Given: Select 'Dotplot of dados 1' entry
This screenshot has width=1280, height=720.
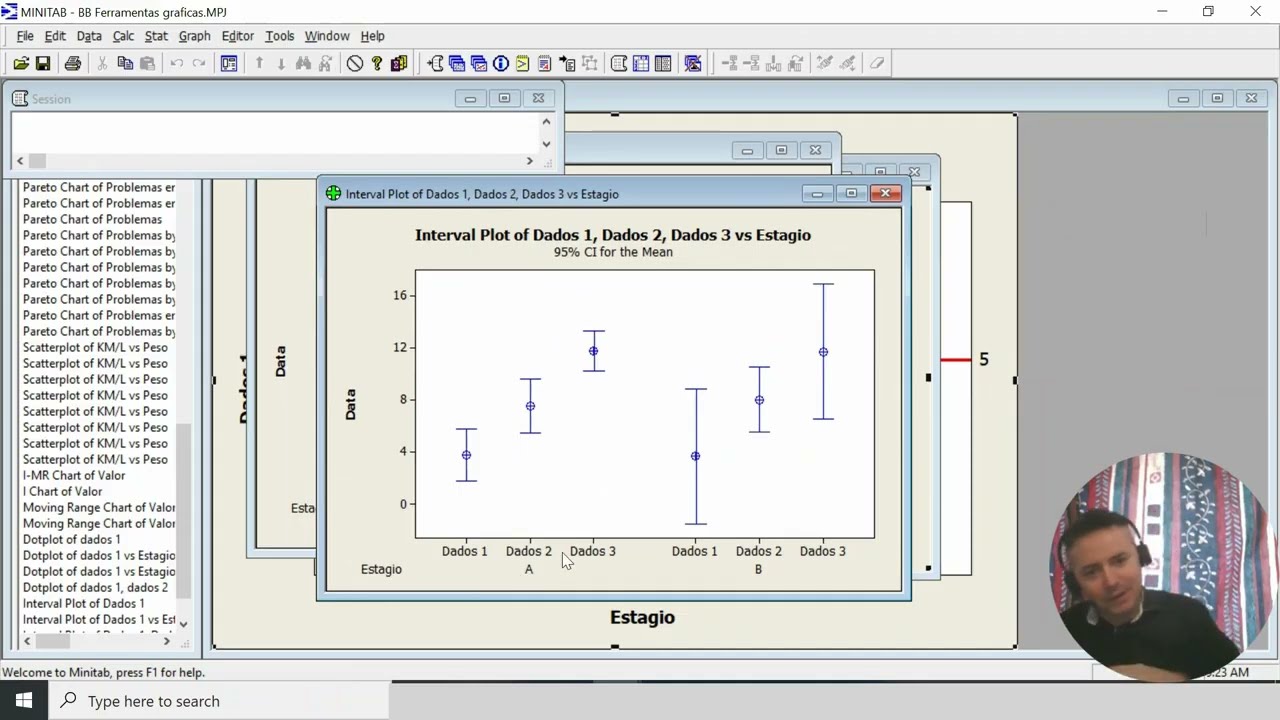Looking at the screenshot, I should point(71,539).
